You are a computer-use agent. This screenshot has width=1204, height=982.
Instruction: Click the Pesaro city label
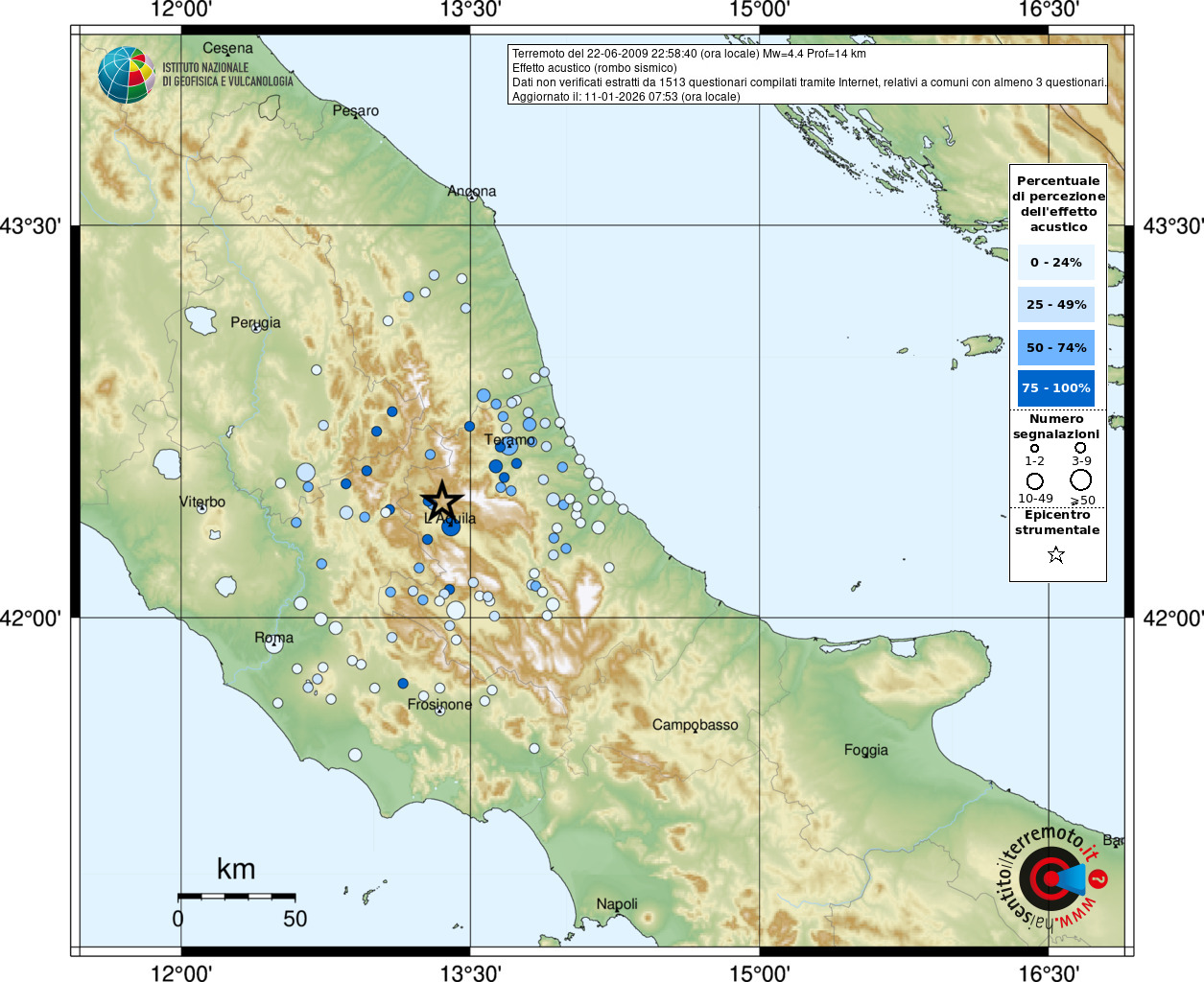[356, 110]
